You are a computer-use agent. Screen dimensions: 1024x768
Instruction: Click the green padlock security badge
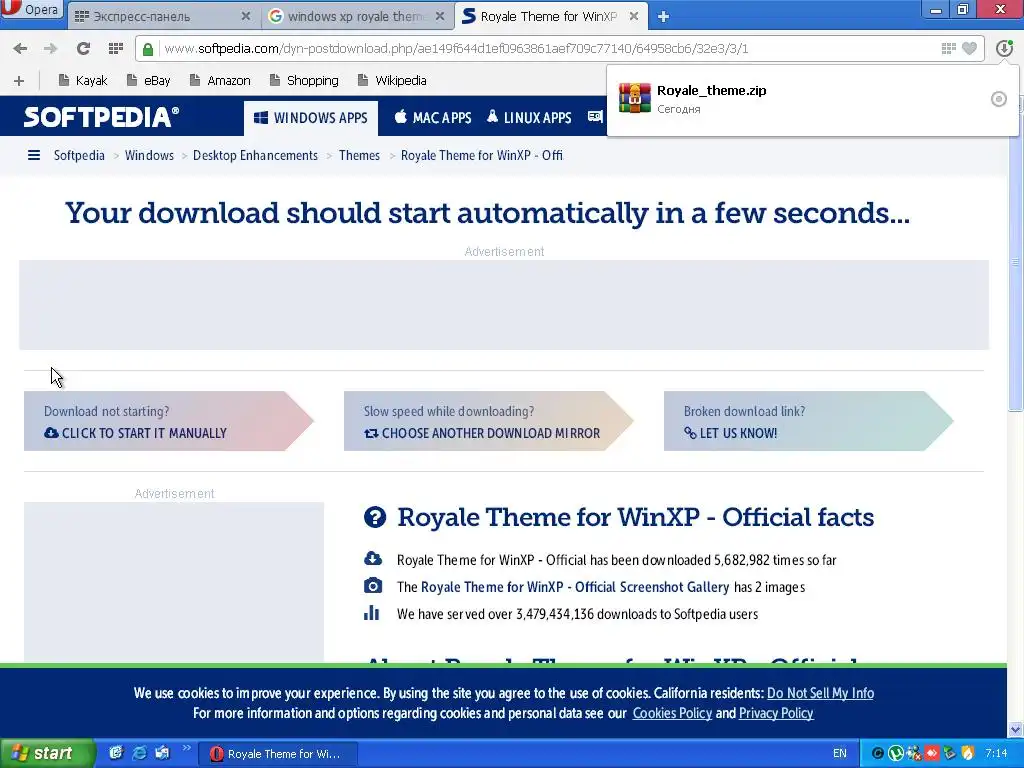[148, 49]
